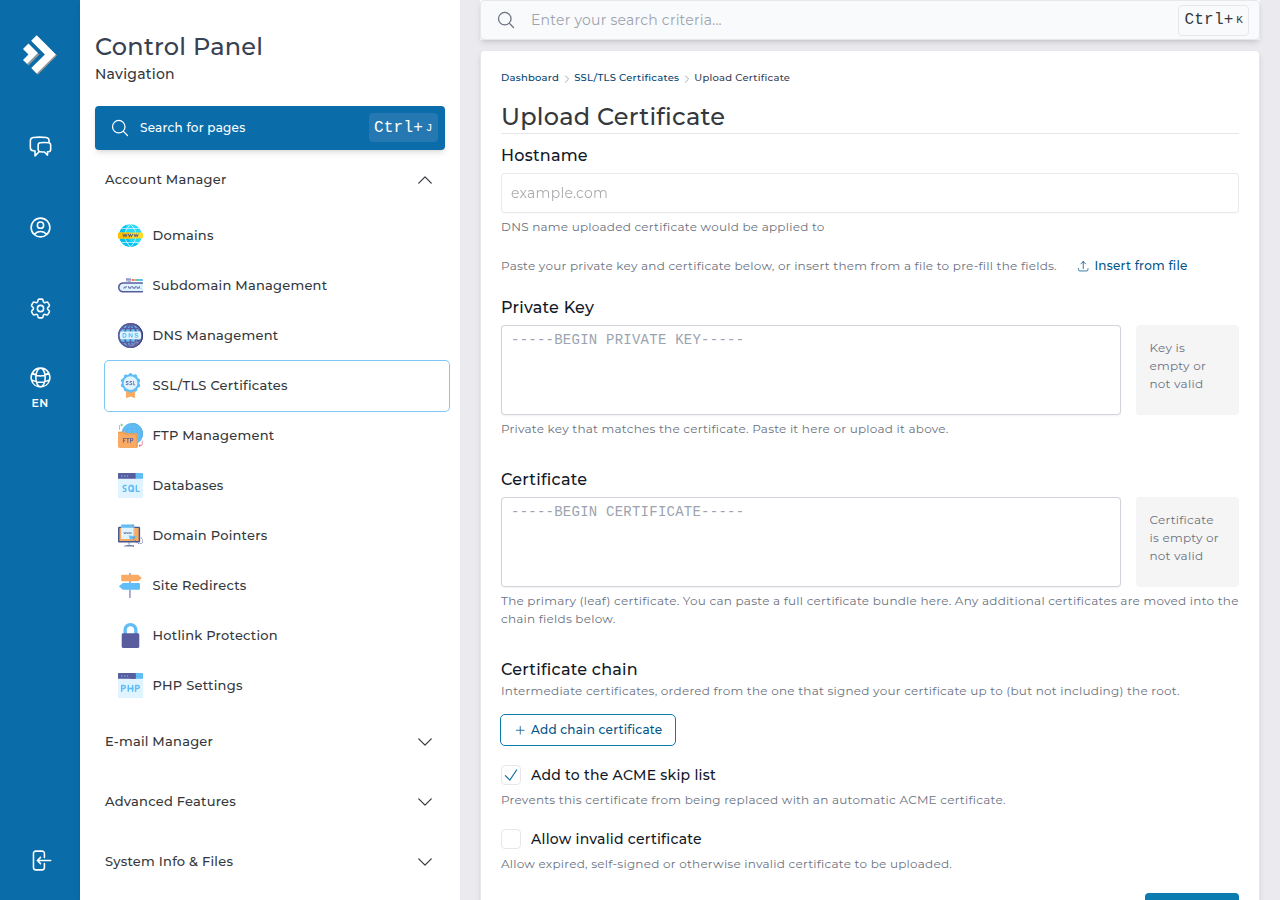Click Upload Certificate breadcrumb text

click(x=742, y=78)
